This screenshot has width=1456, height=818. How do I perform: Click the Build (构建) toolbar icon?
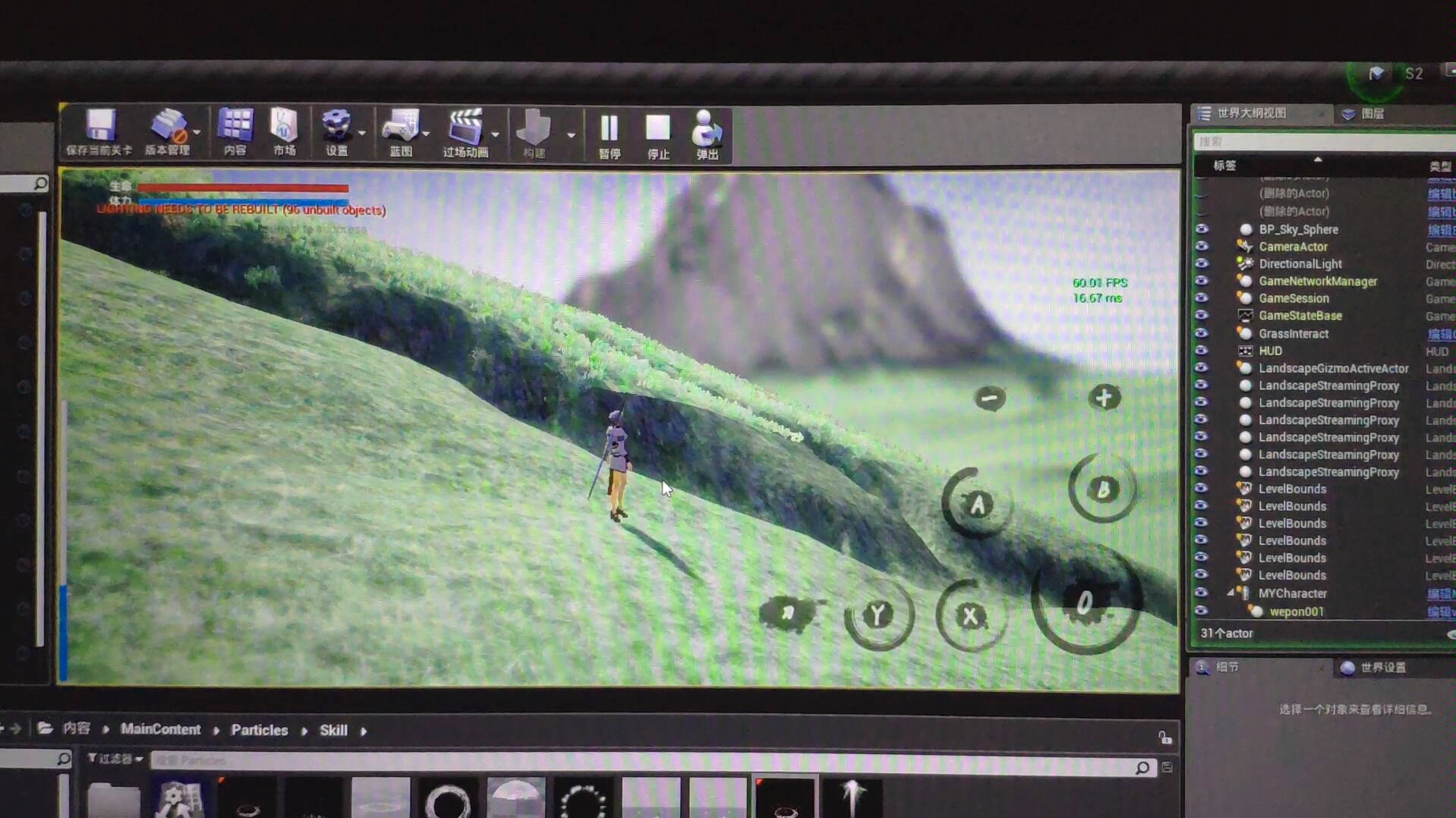point(534,134)
